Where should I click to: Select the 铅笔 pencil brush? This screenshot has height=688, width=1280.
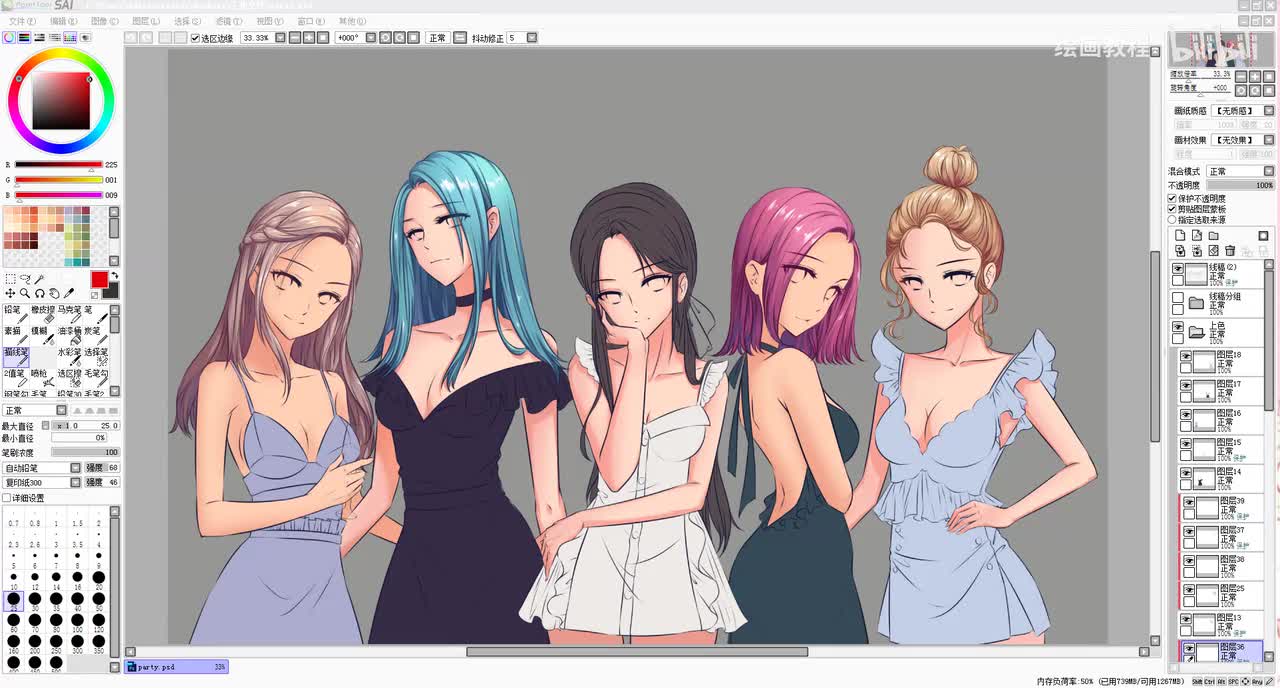[x=16, y=314]
